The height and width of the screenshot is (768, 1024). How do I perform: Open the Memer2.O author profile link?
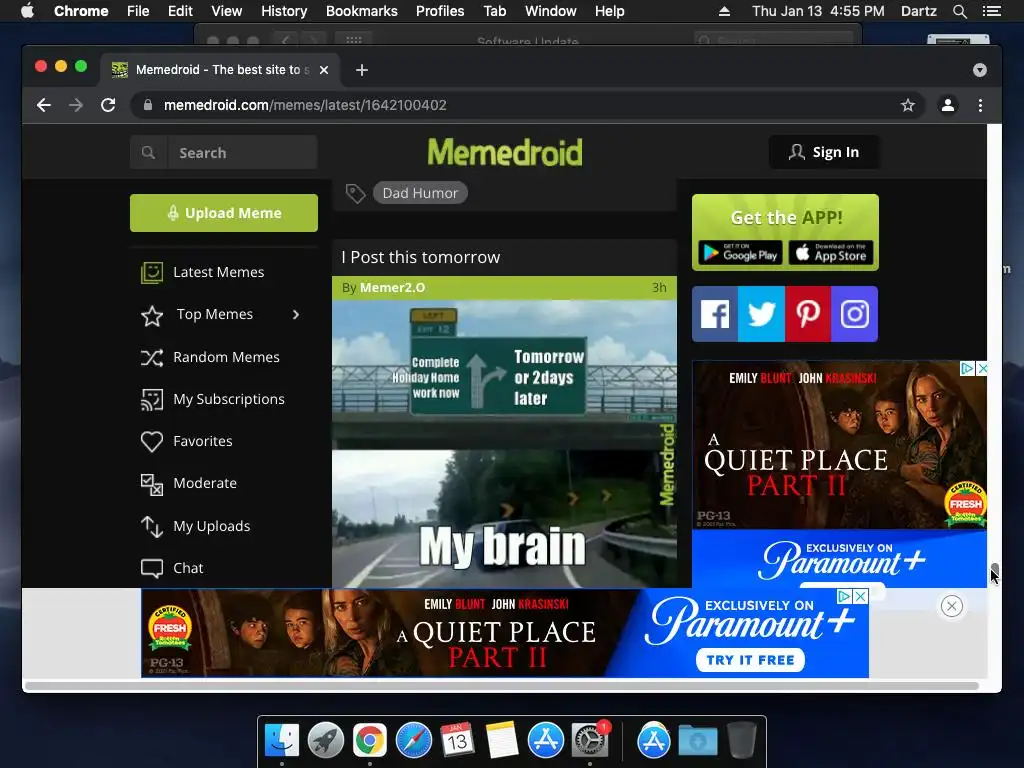392,288
